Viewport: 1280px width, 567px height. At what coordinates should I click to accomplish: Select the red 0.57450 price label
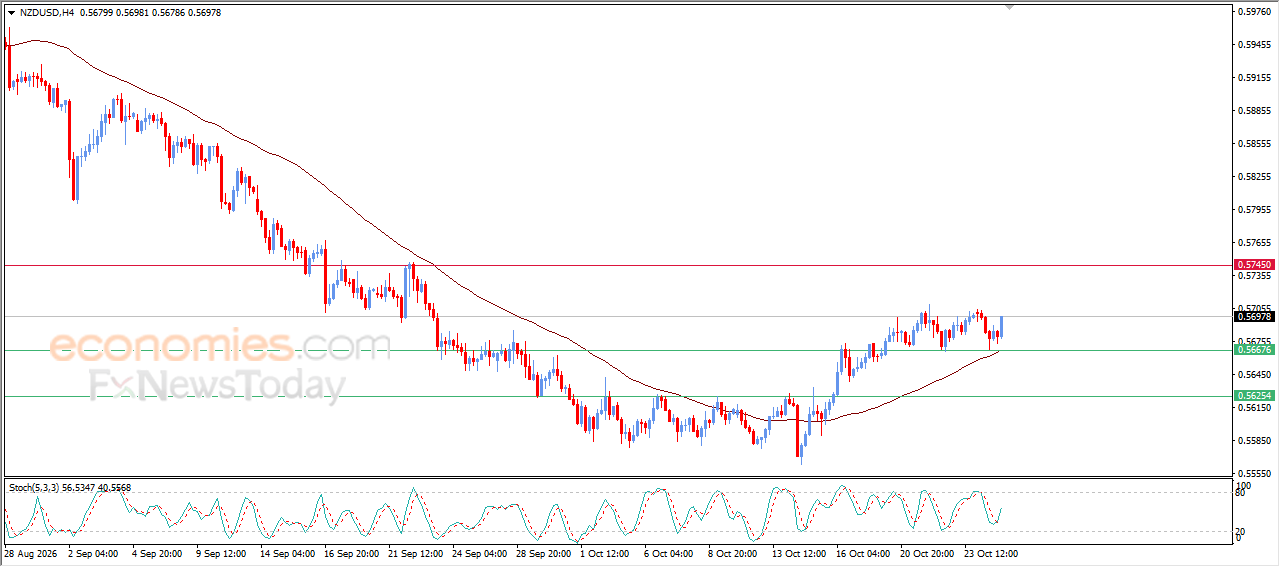[x=1254, y=265]
